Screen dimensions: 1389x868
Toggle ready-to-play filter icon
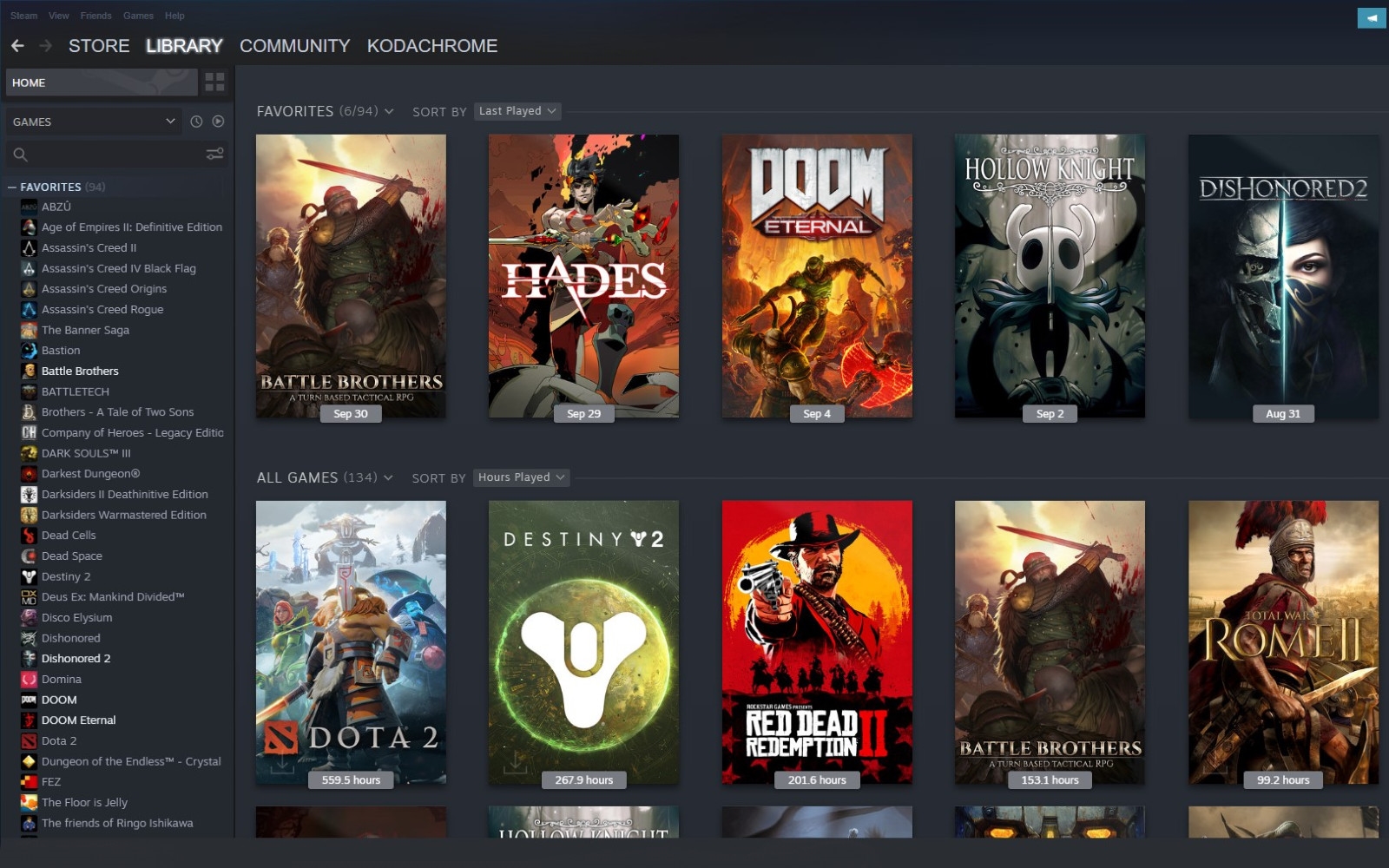pos(218,122)
